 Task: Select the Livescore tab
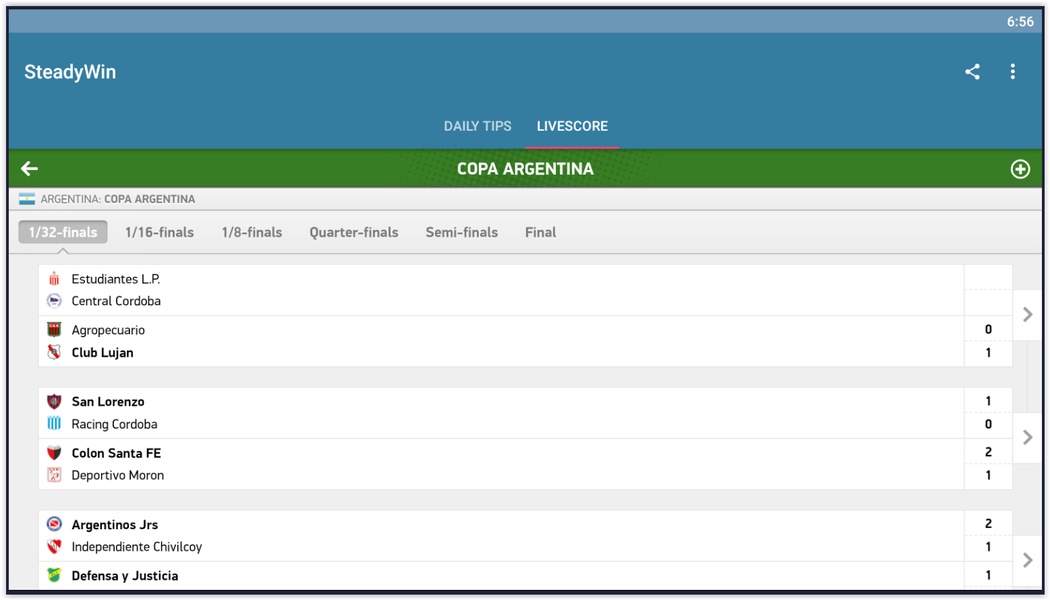(x=573, y=126)
